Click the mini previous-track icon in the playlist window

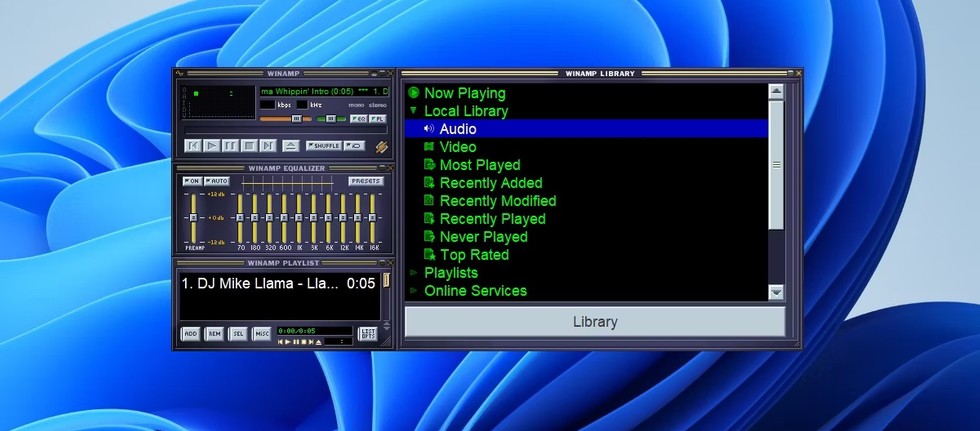point(281,342)
